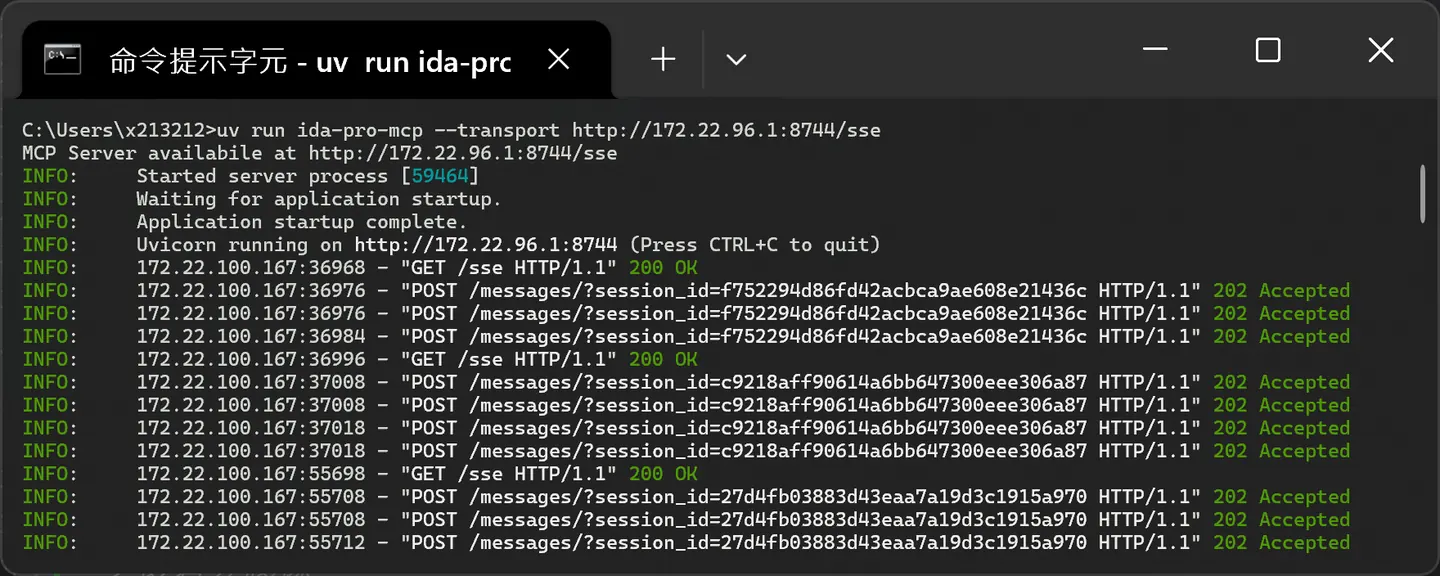Click the '200 OK' status on port 36968 line

pyautogui.click(x=663, y=268)
